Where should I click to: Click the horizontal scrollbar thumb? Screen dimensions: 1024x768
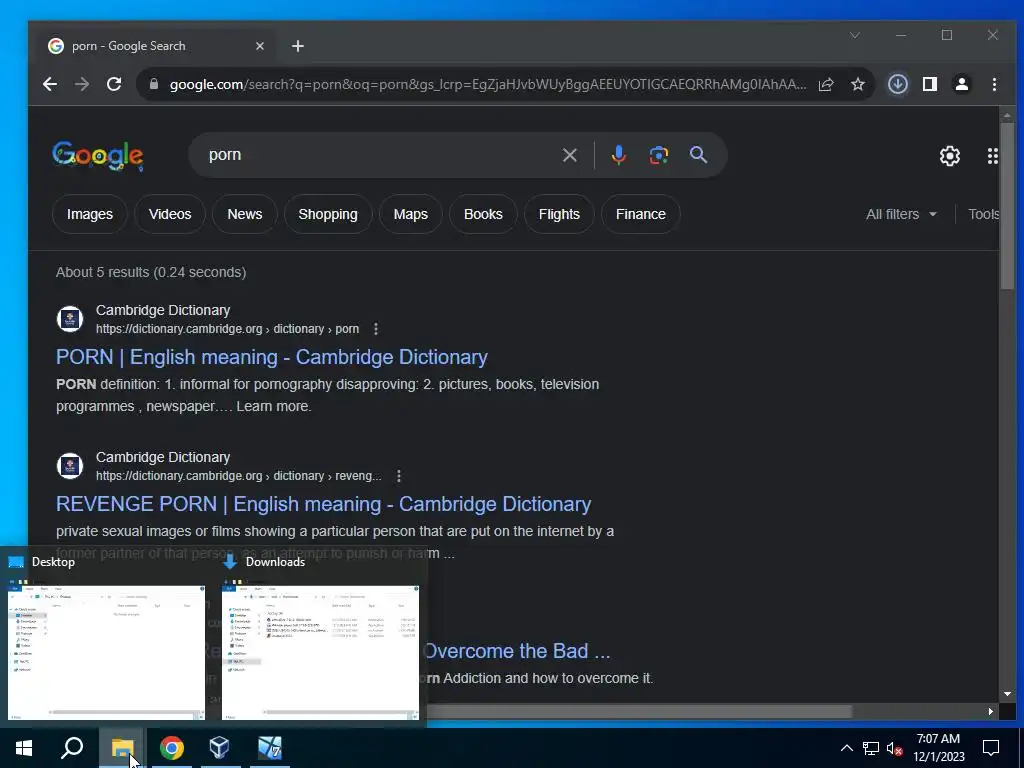coord(639,711)
